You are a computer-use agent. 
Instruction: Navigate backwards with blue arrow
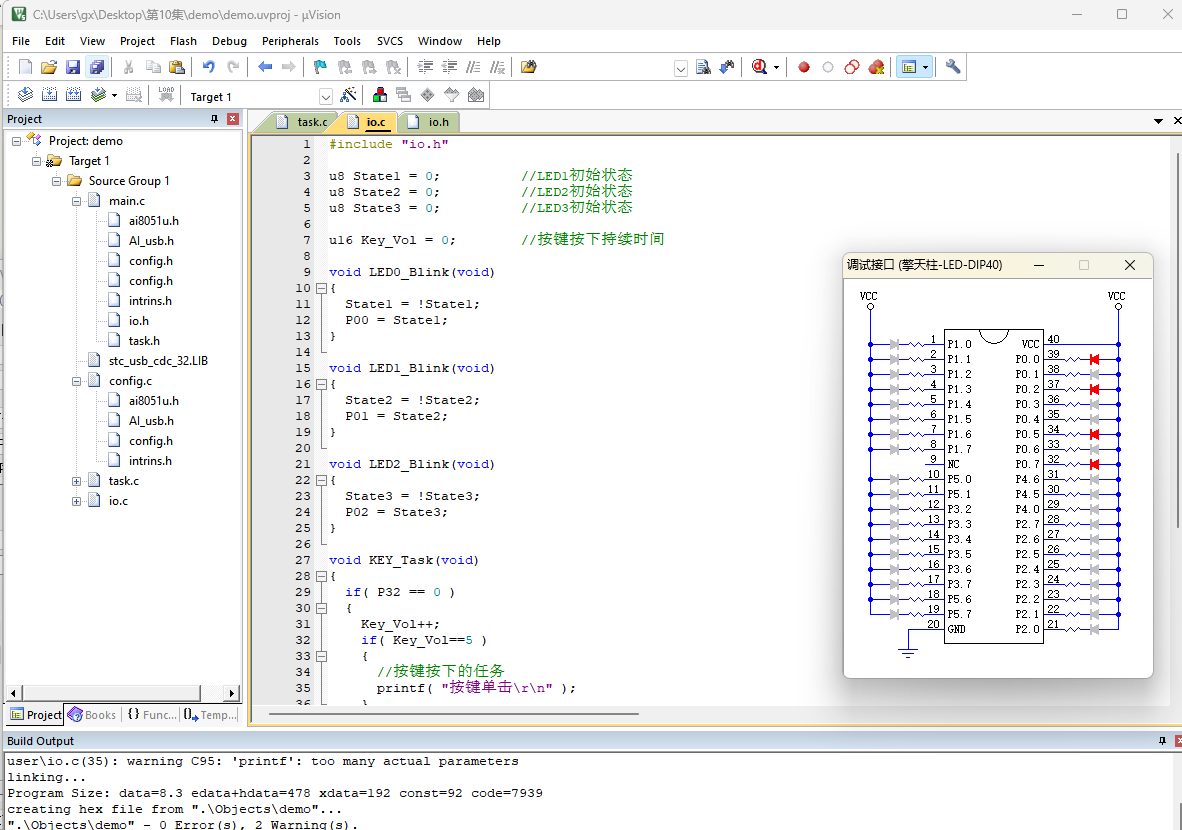point(265,67)
